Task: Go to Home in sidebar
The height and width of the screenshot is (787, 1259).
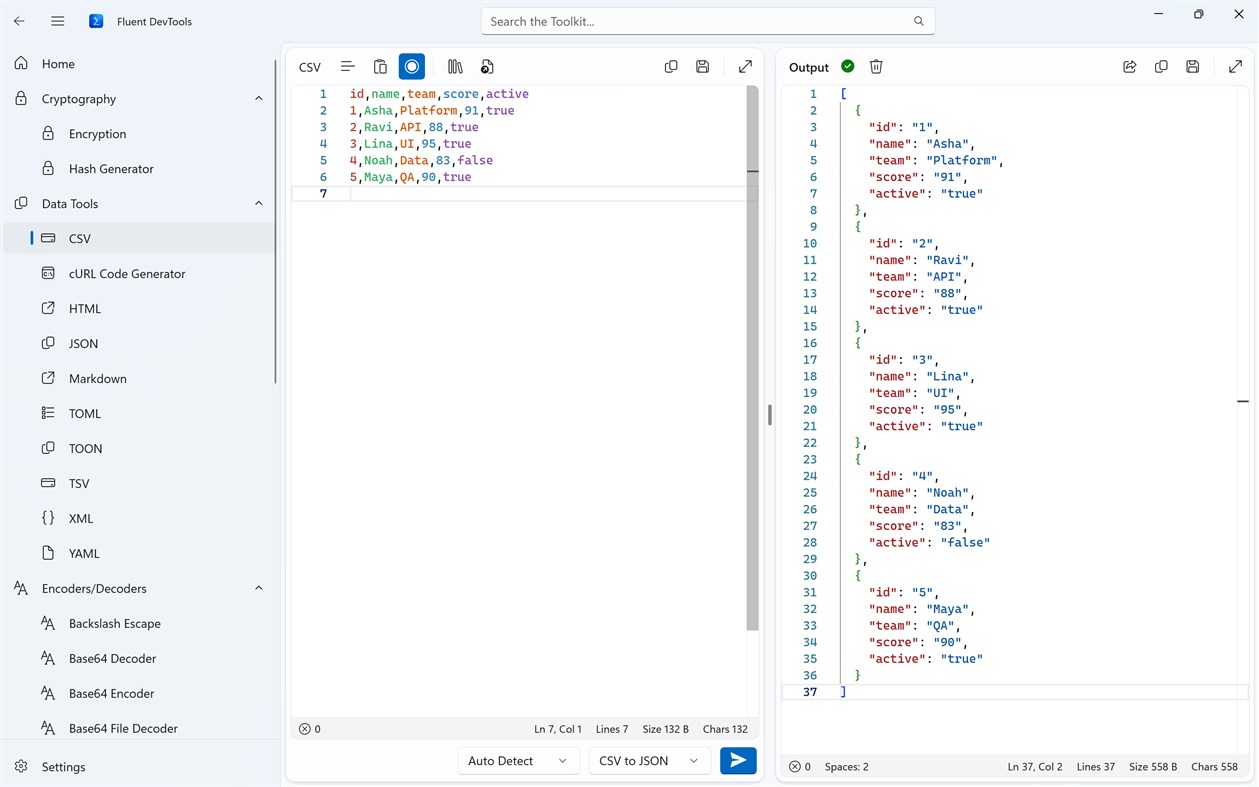Action: [140, 64]
